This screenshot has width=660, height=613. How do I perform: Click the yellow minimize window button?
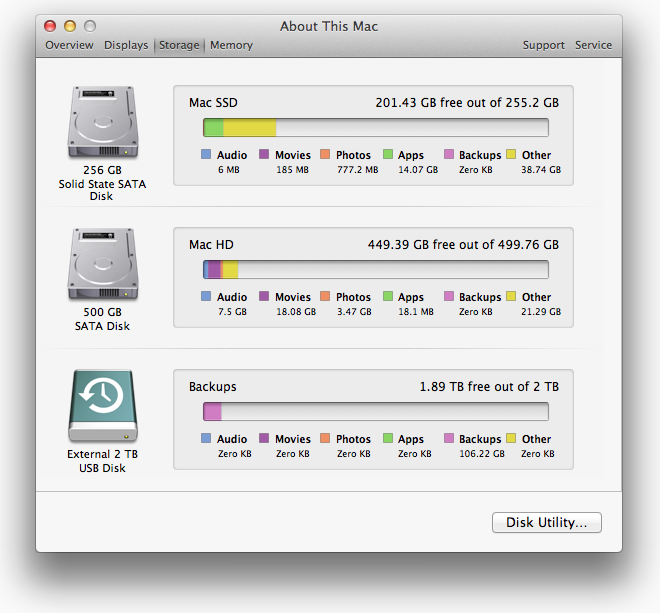(x=70, y=26)
